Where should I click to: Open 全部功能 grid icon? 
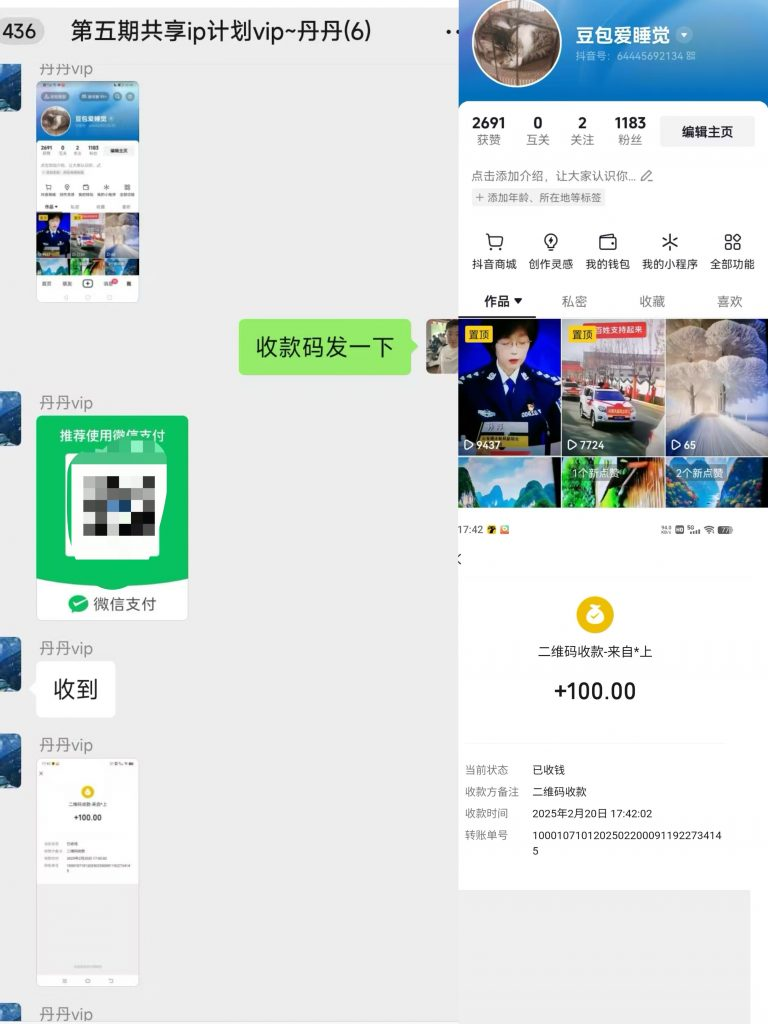732,242
